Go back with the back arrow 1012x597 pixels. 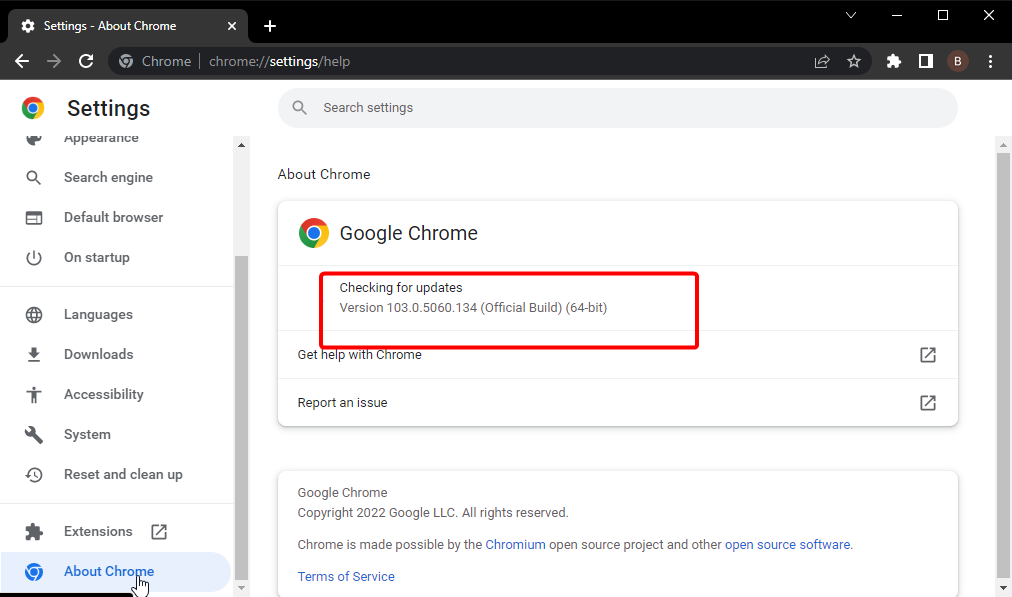click(x=22, y=61)
